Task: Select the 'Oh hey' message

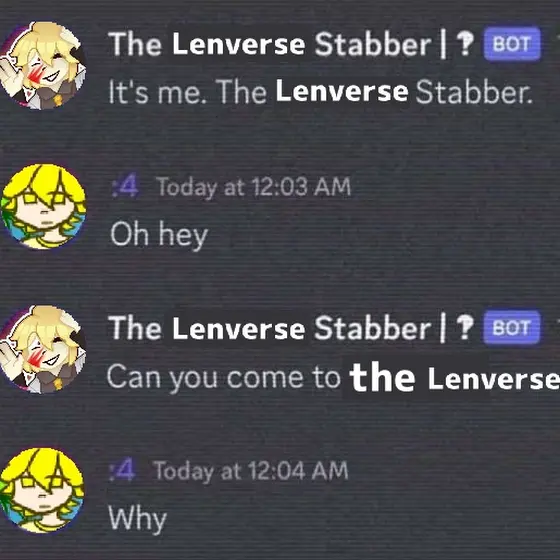Action: (x=159, y=235)
